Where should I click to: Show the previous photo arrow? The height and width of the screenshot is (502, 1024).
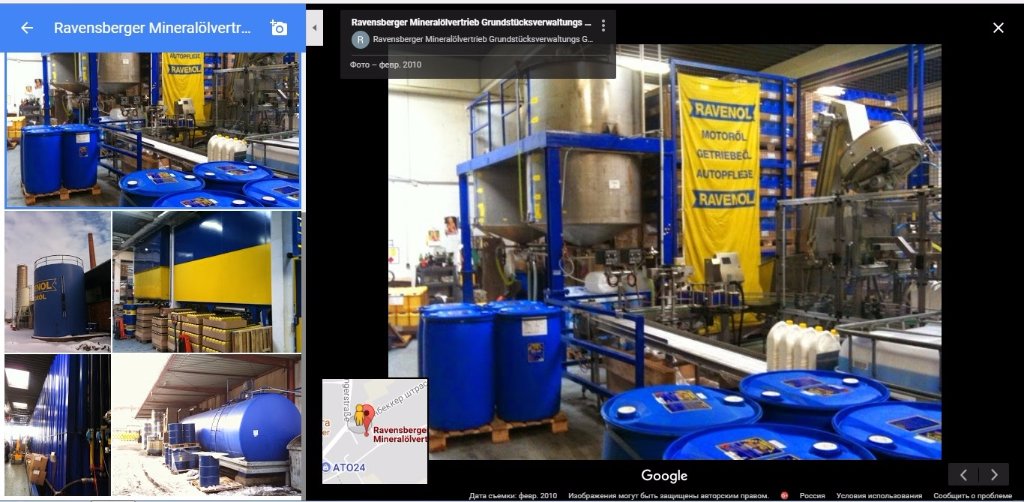pos(963,475)
